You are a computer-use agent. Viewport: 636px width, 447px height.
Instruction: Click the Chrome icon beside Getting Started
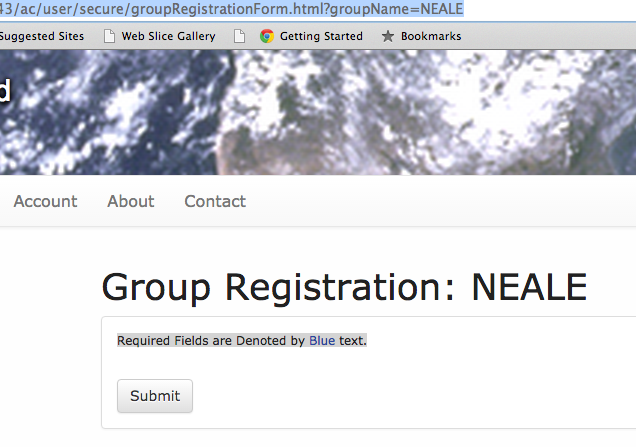coord(267,36)
